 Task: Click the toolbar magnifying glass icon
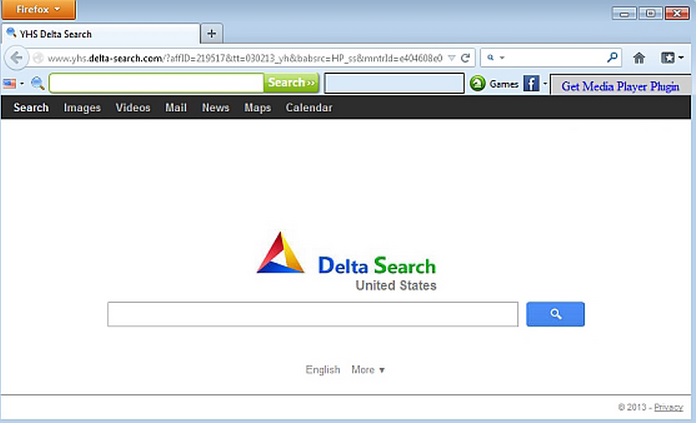tap(37, 83)
